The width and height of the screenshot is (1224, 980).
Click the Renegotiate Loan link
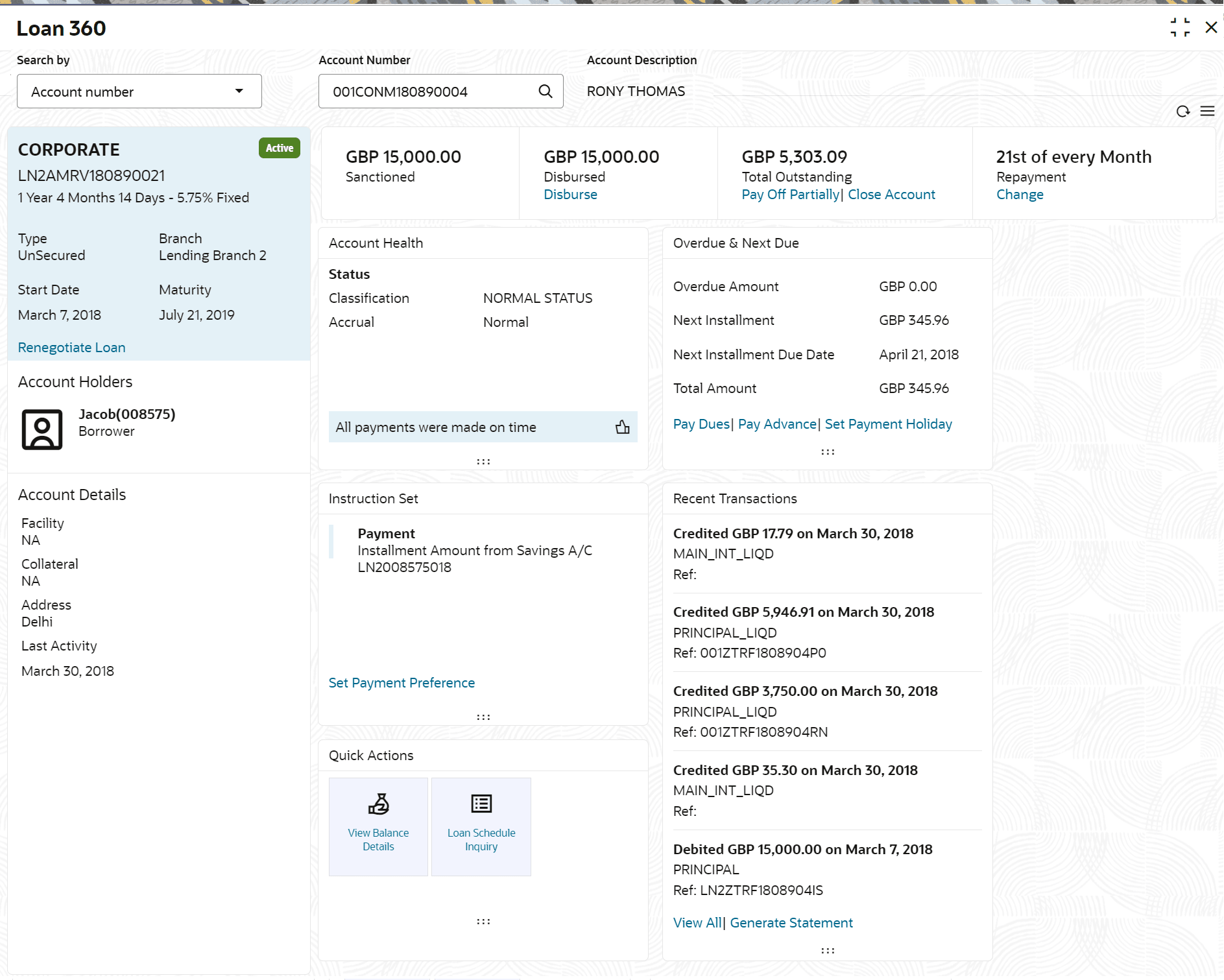click(x=71, y=347)
